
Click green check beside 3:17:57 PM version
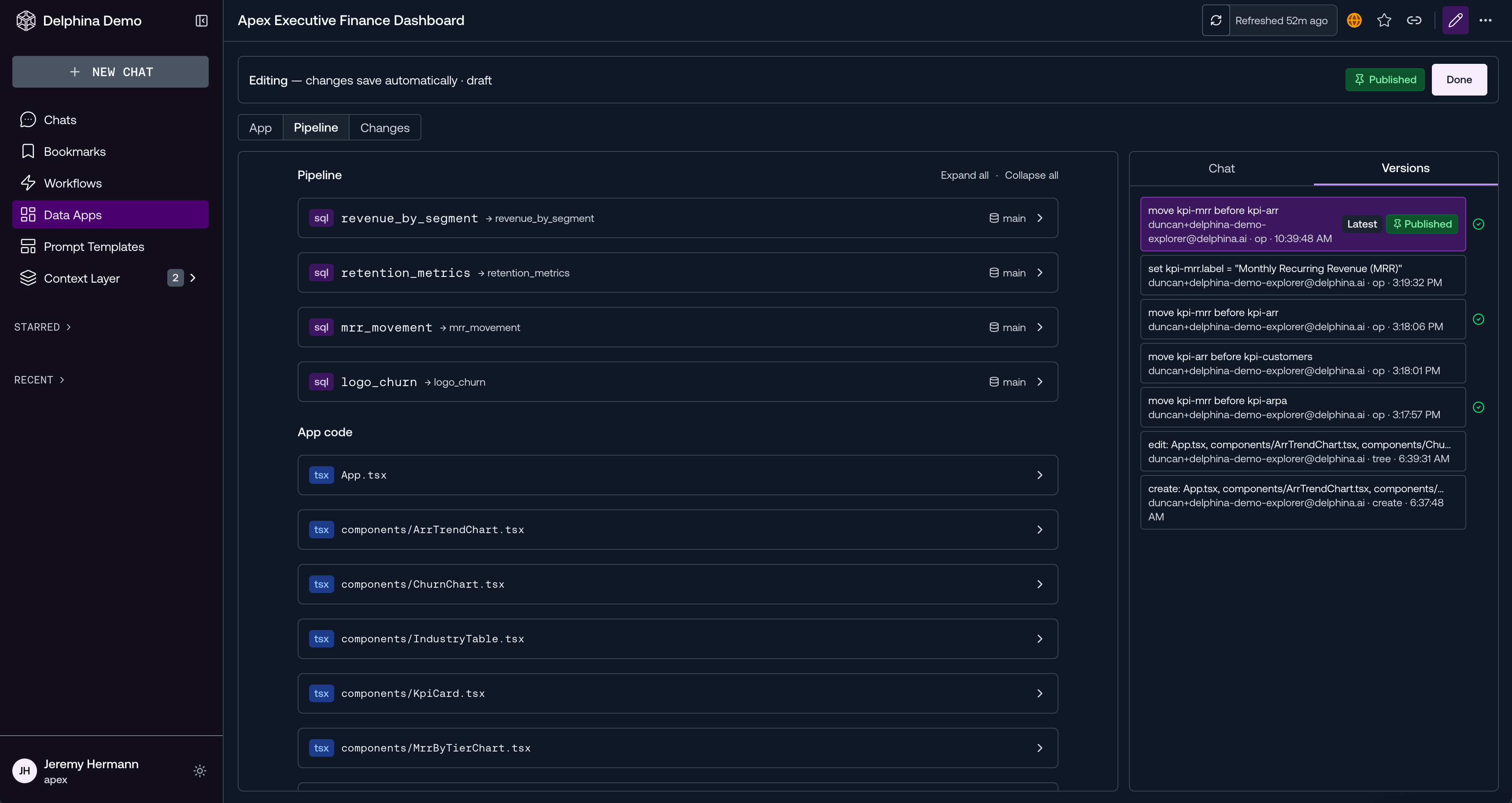coord(1479,407)
